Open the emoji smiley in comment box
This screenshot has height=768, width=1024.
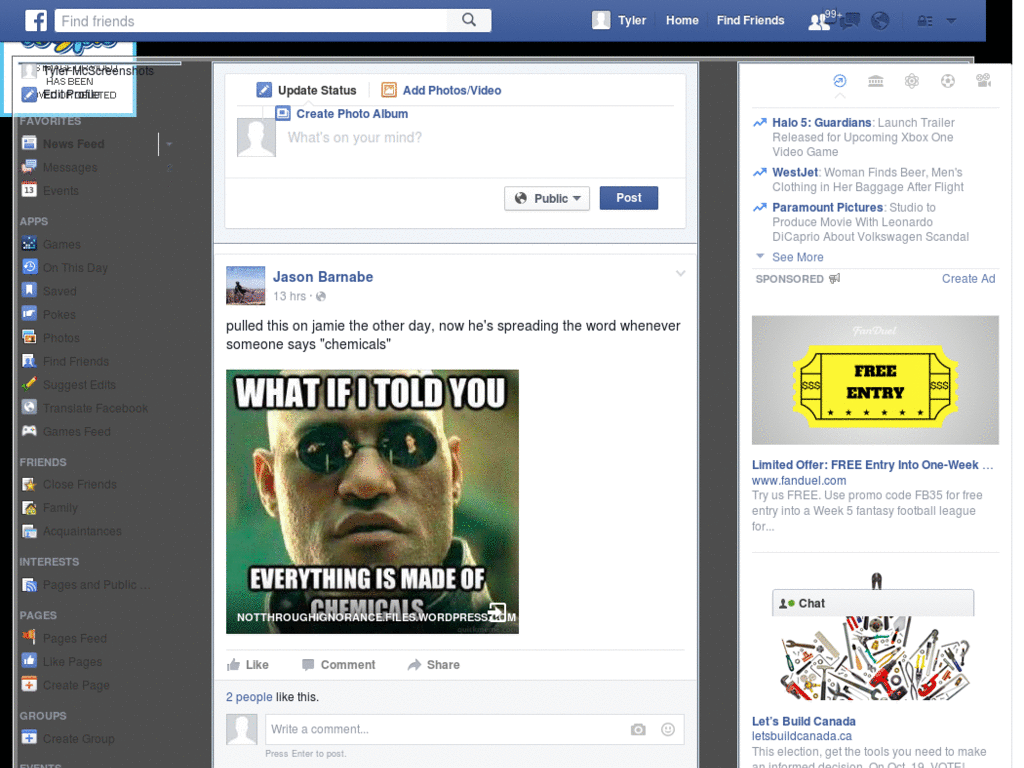click(667, 729)
